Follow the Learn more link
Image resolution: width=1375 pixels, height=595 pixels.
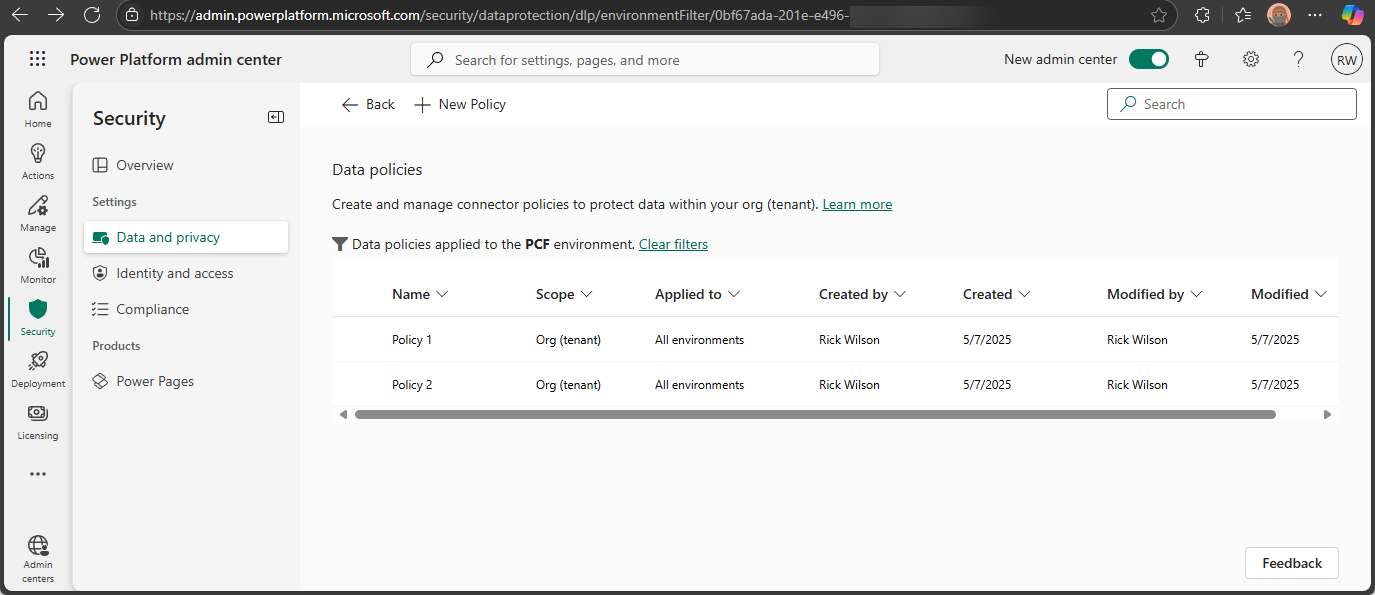point(857,204)
